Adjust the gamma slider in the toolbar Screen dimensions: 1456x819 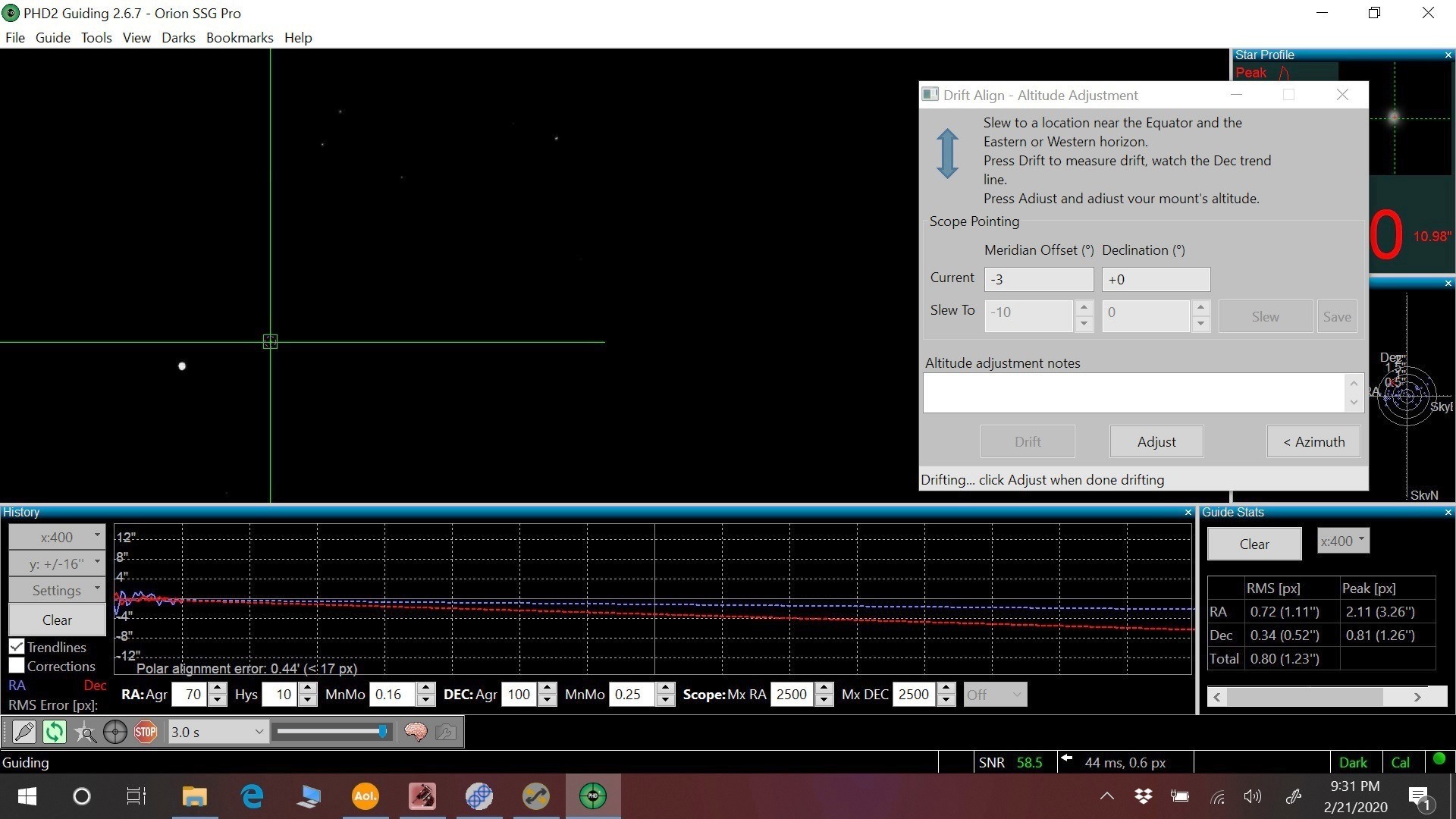coord(331,731)
